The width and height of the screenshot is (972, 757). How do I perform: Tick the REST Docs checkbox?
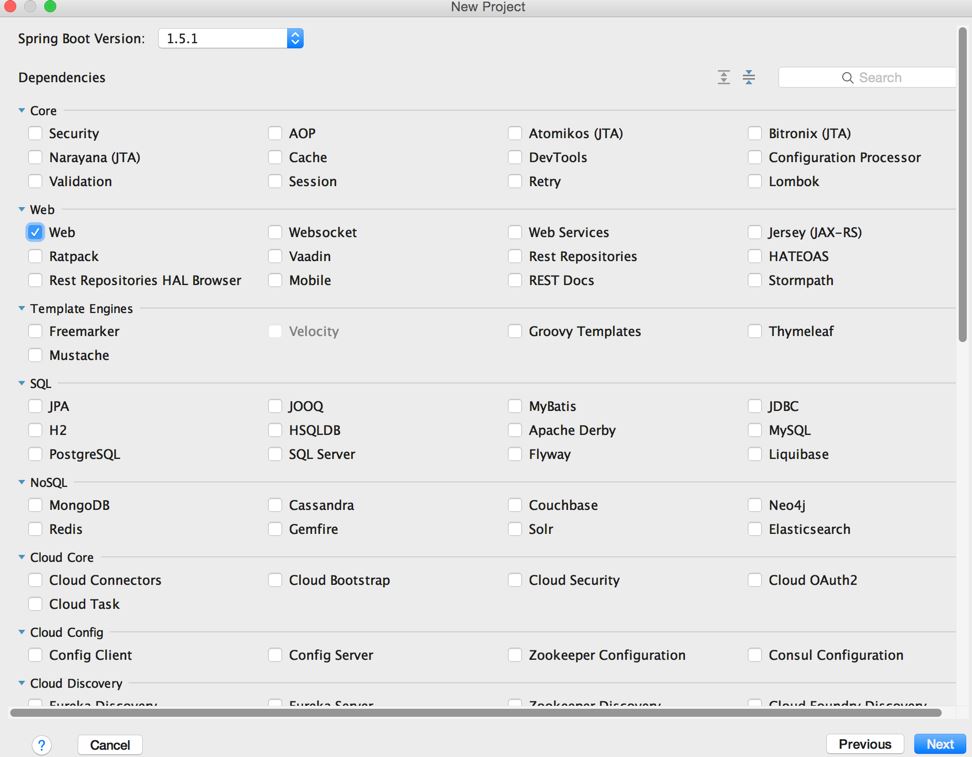click(515, 280)
